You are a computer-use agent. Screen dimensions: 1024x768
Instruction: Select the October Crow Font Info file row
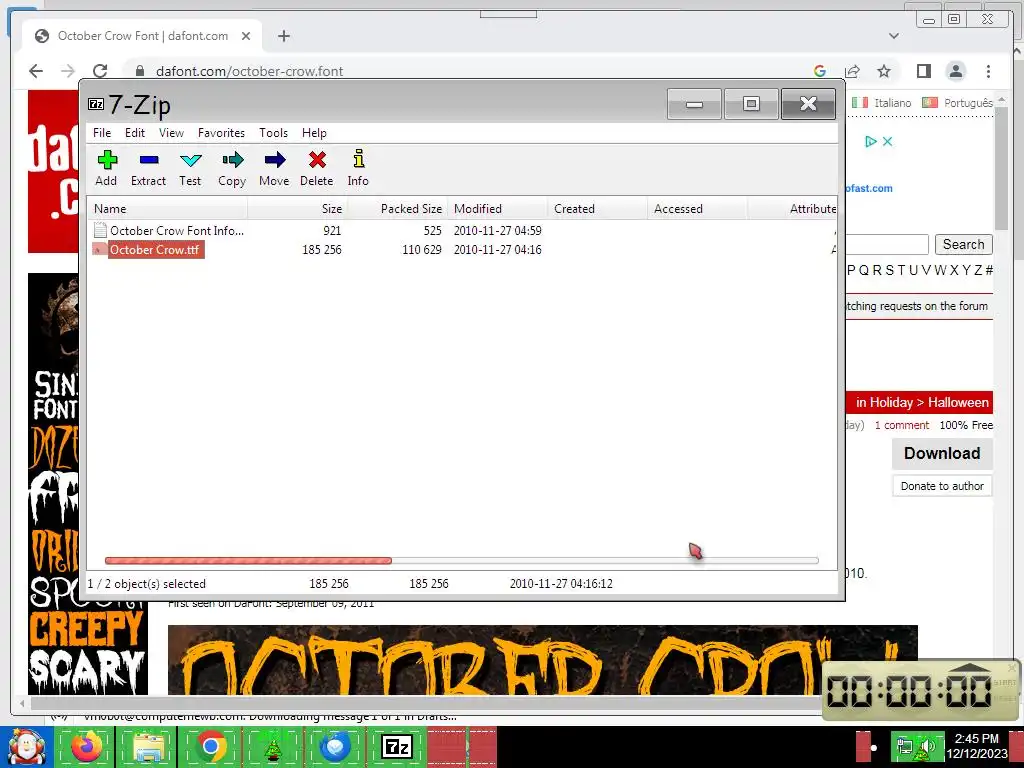(462, 231)
